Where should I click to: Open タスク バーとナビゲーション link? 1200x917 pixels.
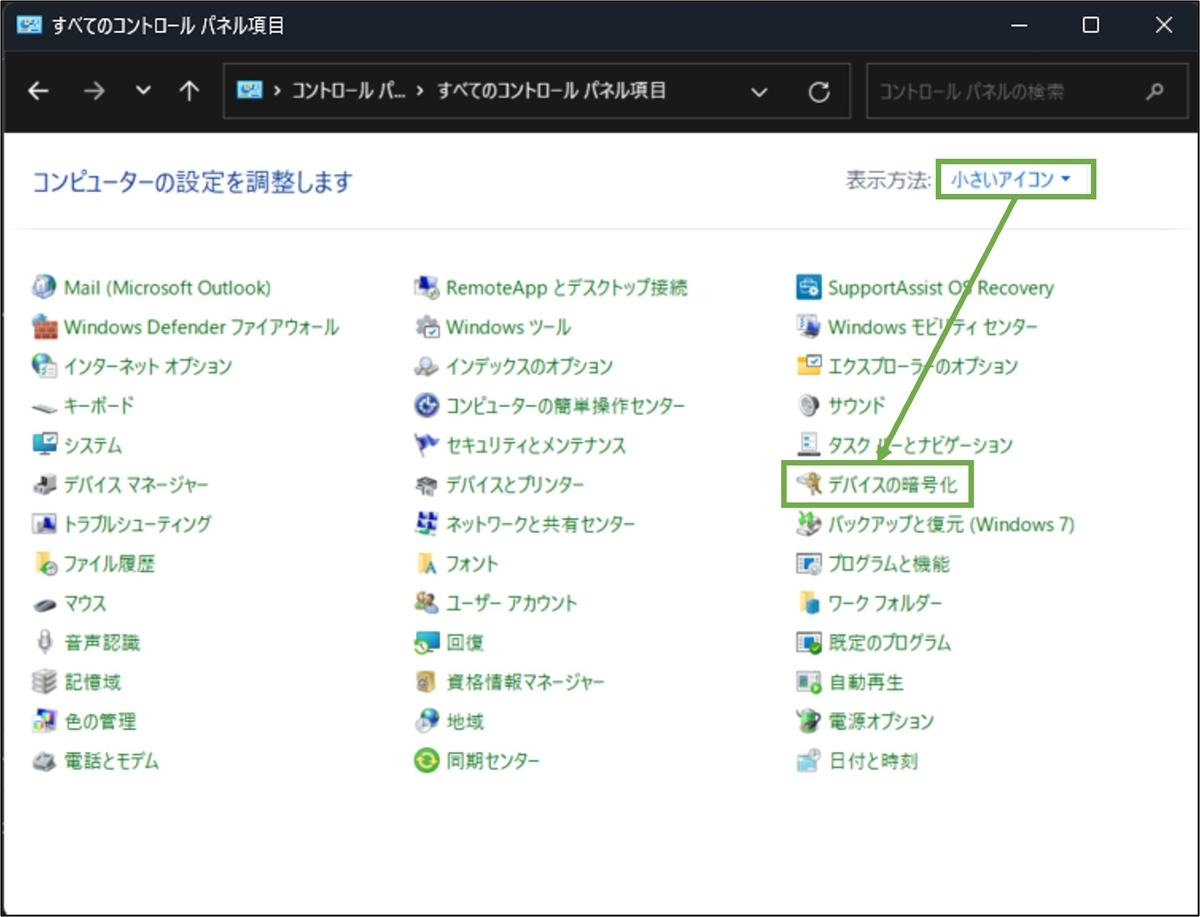click(x=921, y=445)
